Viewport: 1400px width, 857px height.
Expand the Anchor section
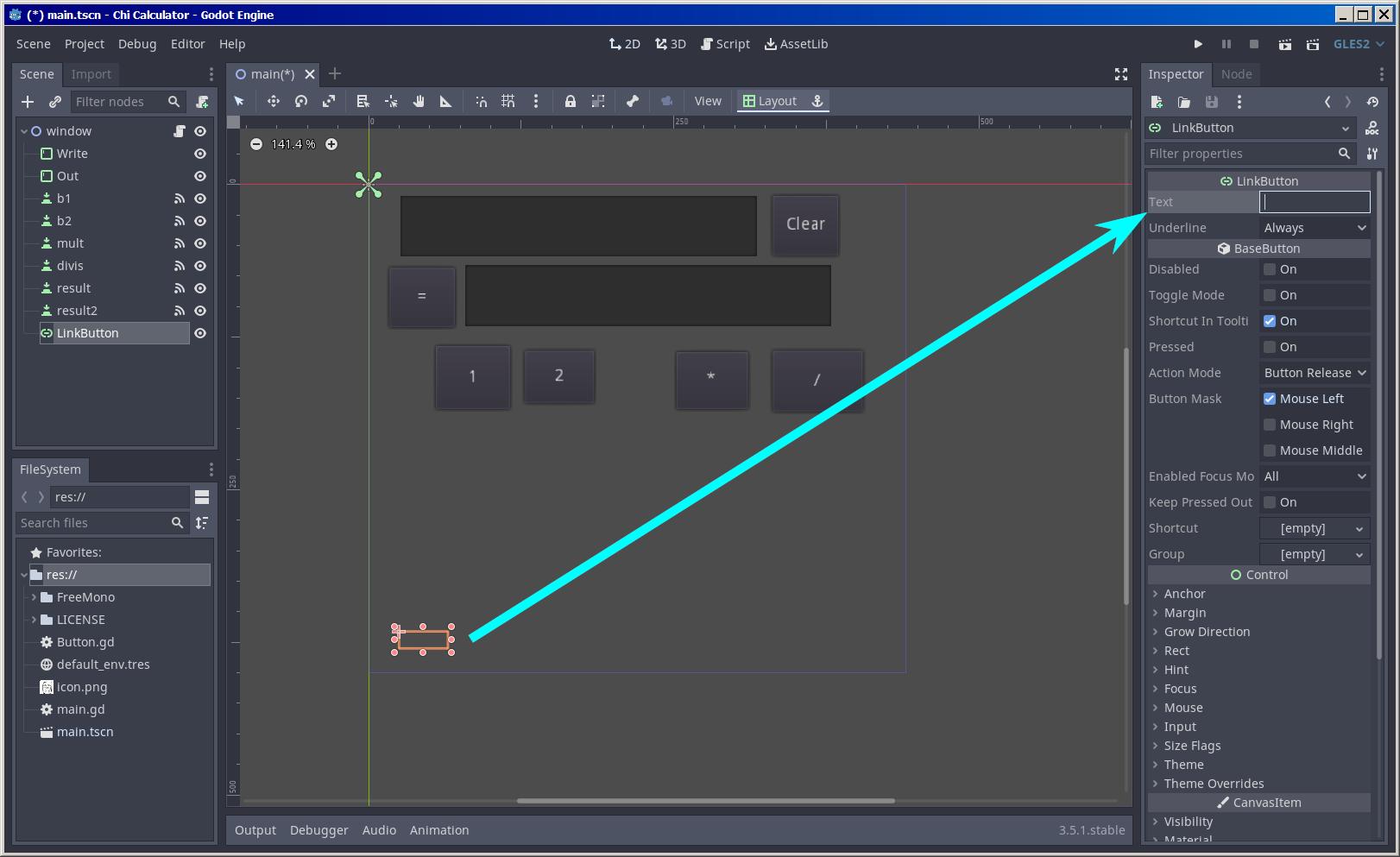(x=1184, y=594)
